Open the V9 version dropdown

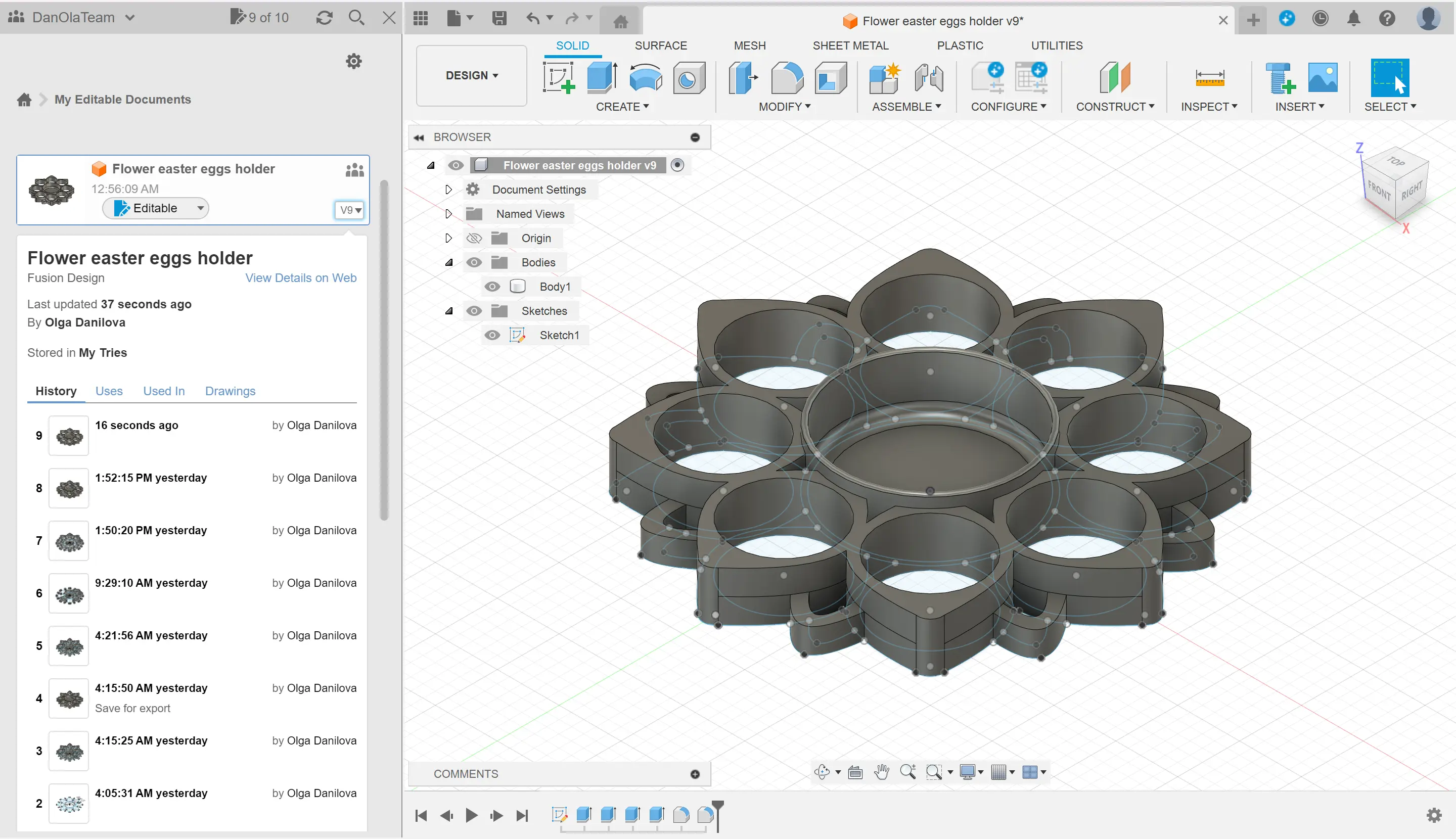[350, 210]
